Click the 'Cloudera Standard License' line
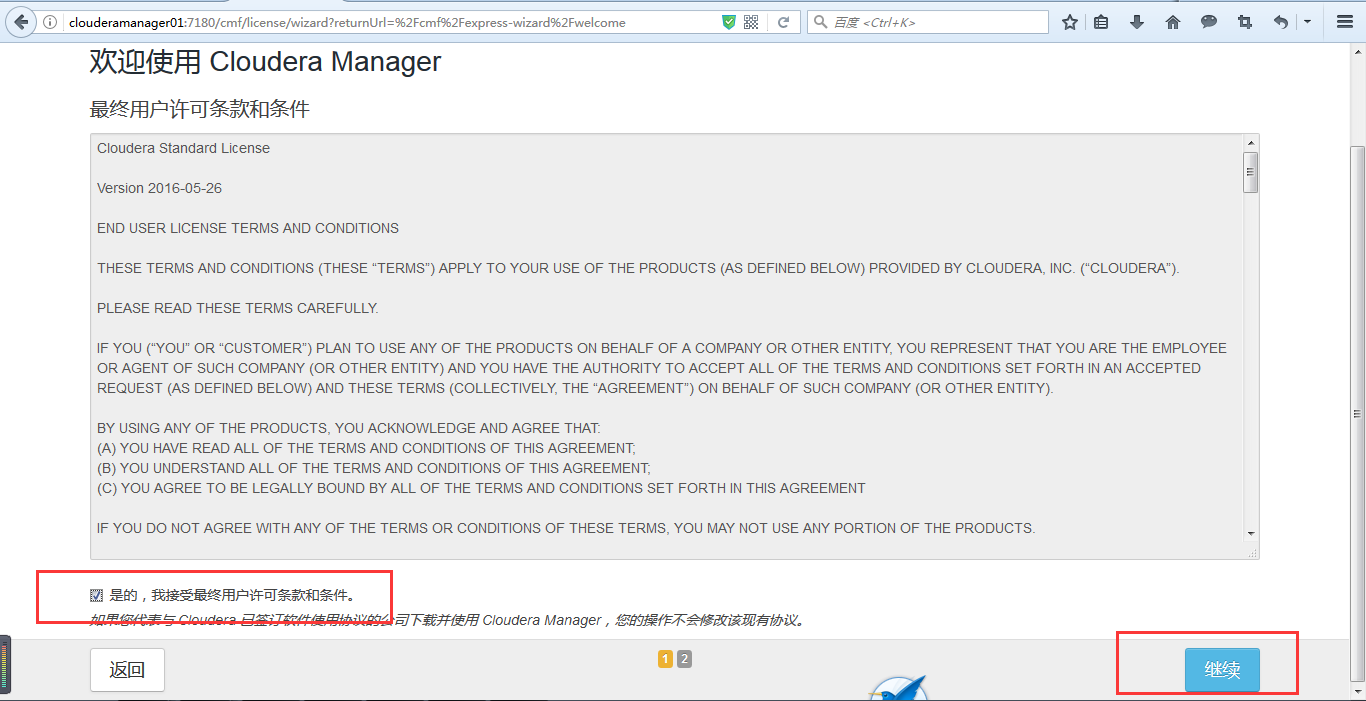This screenshot has width=1366, height=701. (x=183, y=148)
